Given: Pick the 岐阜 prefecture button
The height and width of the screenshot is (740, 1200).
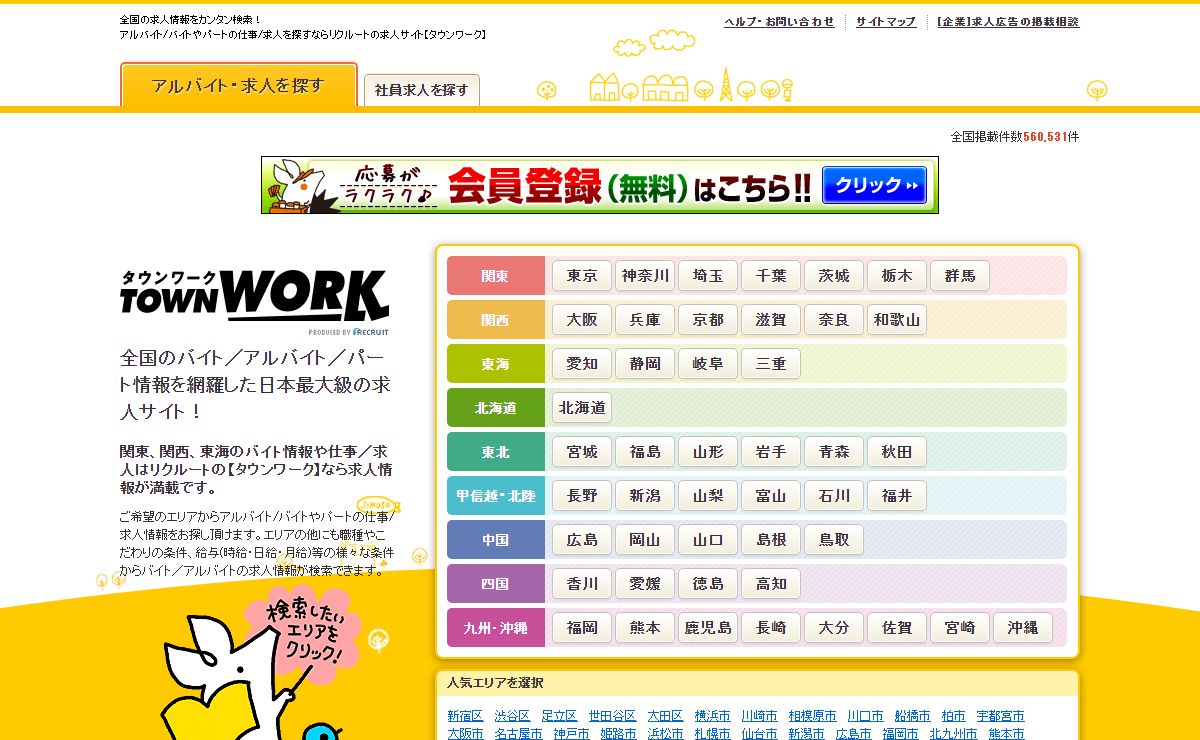Looking at the screenshot, I should pos(708,364).
